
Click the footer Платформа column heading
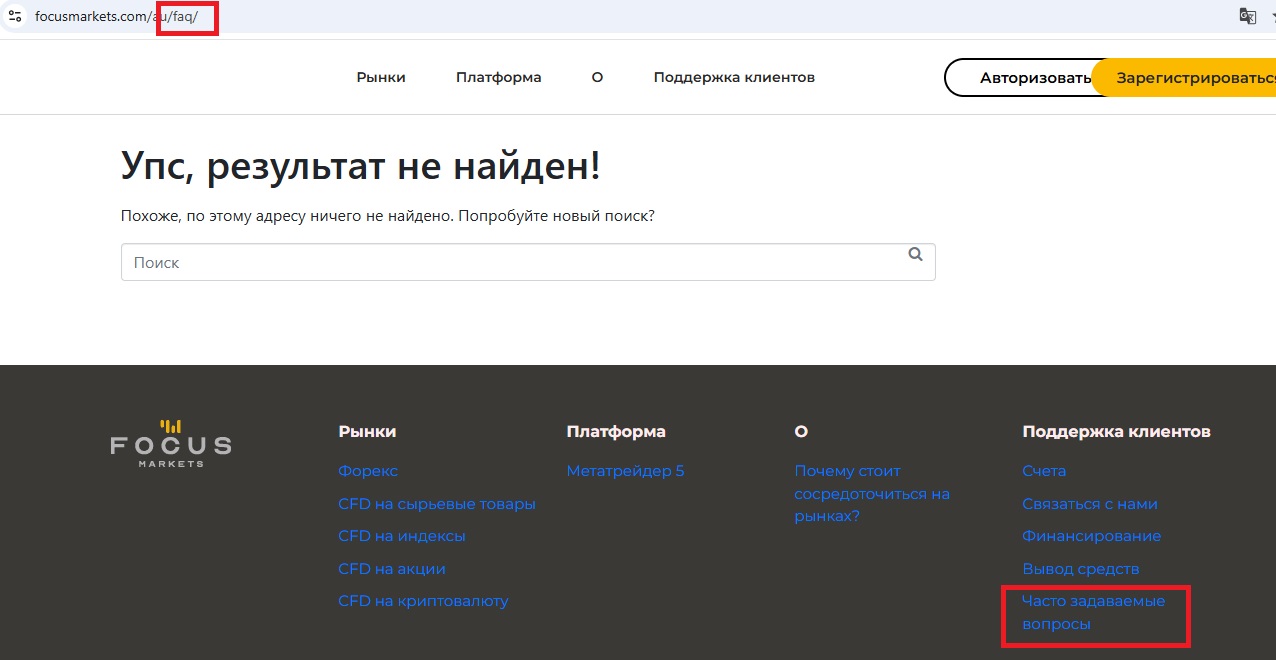616,432
